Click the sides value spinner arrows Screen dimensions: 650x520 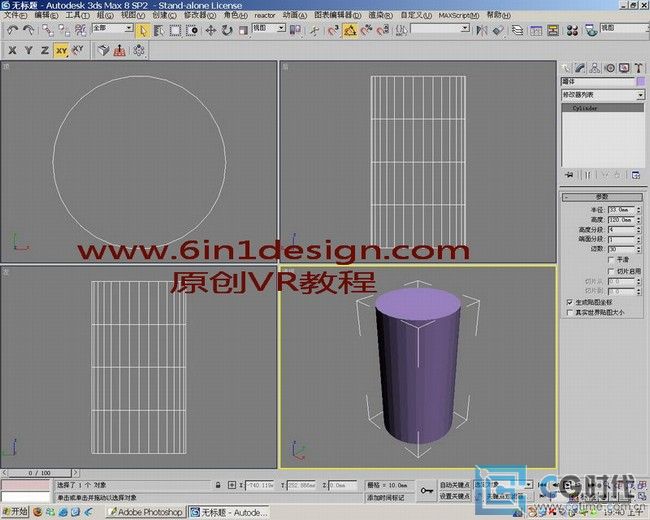(x=638, y=249)
